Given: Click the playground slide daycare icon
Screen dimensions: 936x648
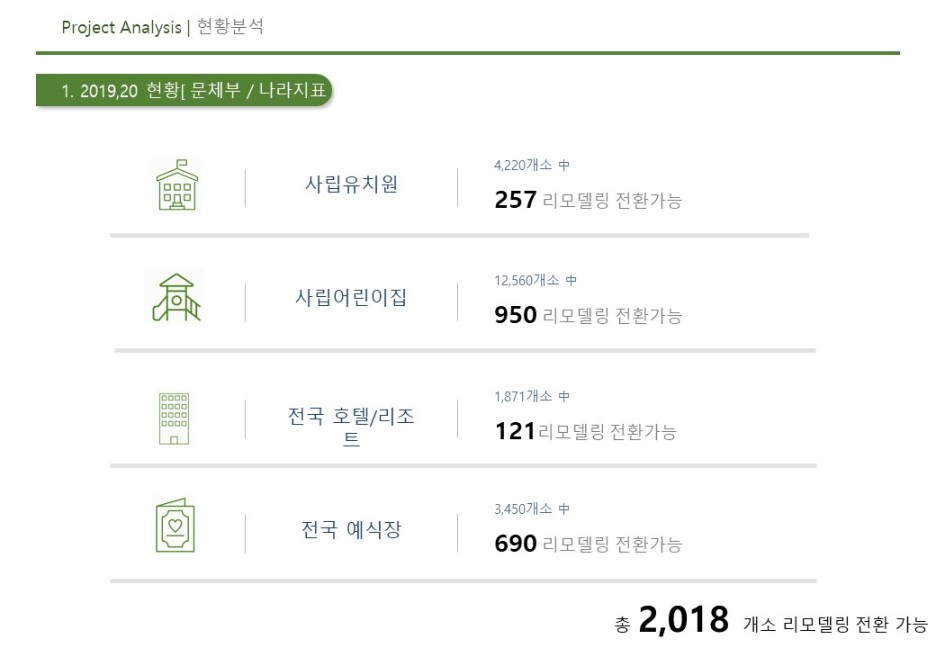Looking at the screenshot, I should pyautogui.click(x=176, y=297).
